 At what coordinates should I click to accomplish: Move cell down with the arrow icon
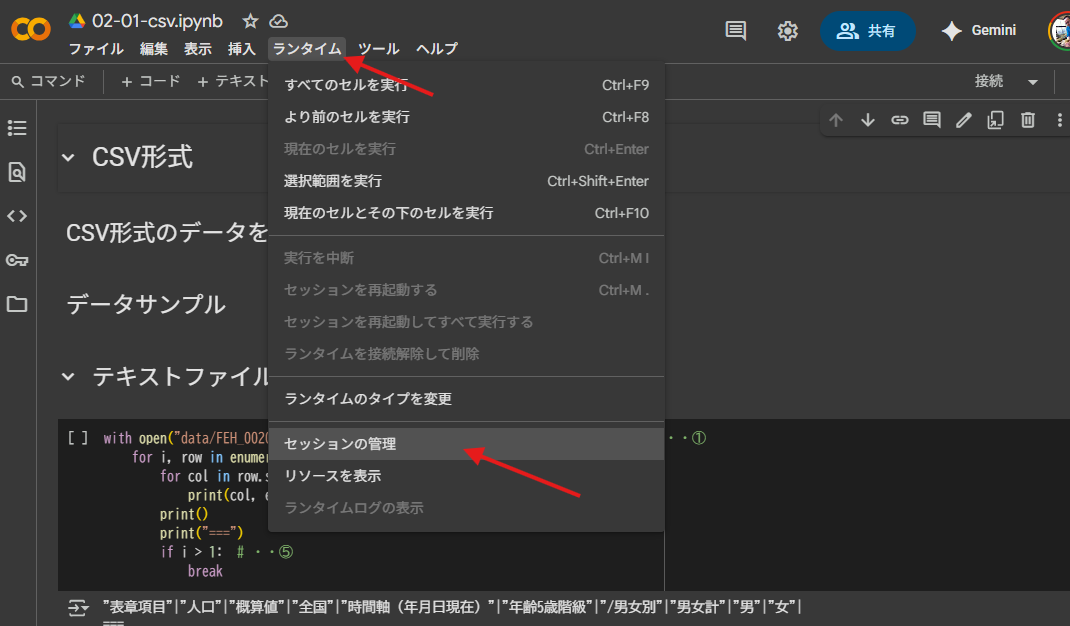point(868,120)
